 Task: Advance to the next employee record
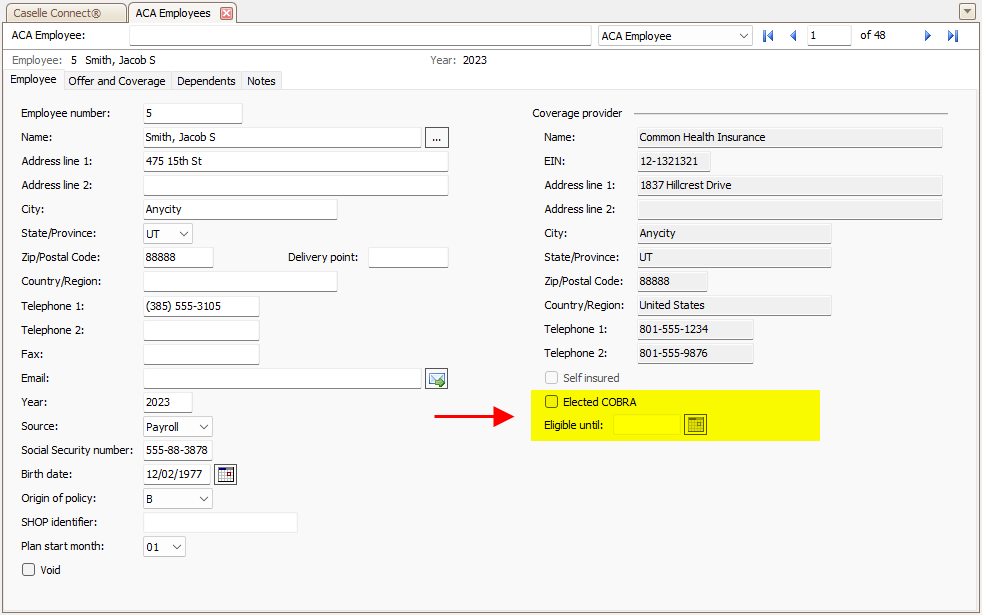[x=928, y=36]
